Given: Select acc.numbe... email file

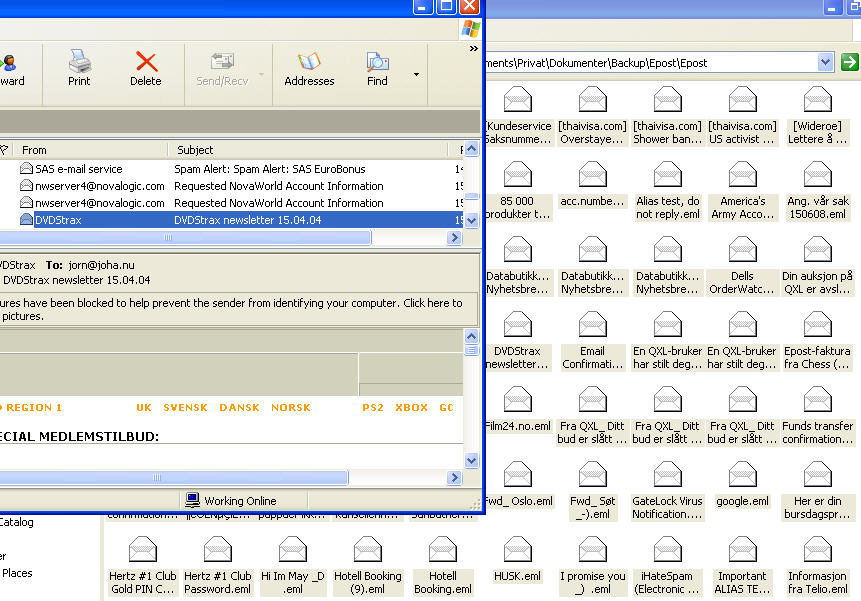Looking at the screenshot, I should [x=592, y=185].
